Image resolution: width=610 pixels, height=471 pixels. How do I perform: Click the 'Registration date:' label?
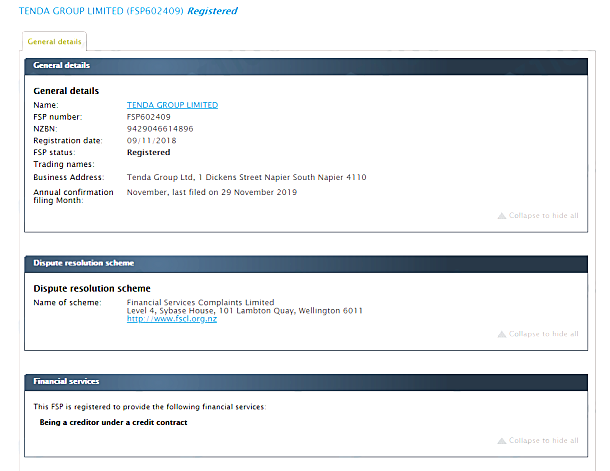(x=68, y=141)
